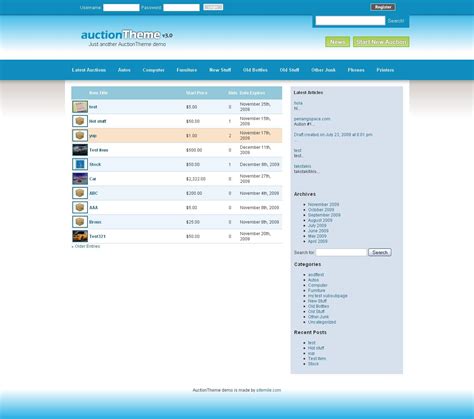474x419 pixels.
Task: Open 'Stock' under Recent Posts
Action: 313,364
